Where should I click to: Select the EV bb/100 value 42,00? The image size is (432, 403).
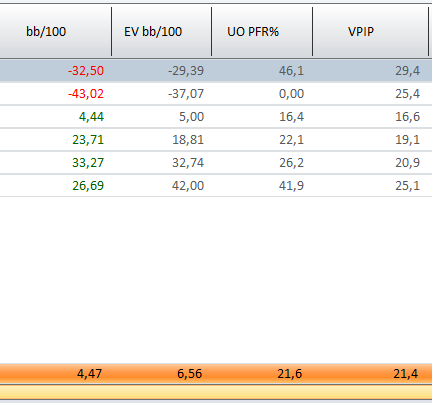pos(188,186)
